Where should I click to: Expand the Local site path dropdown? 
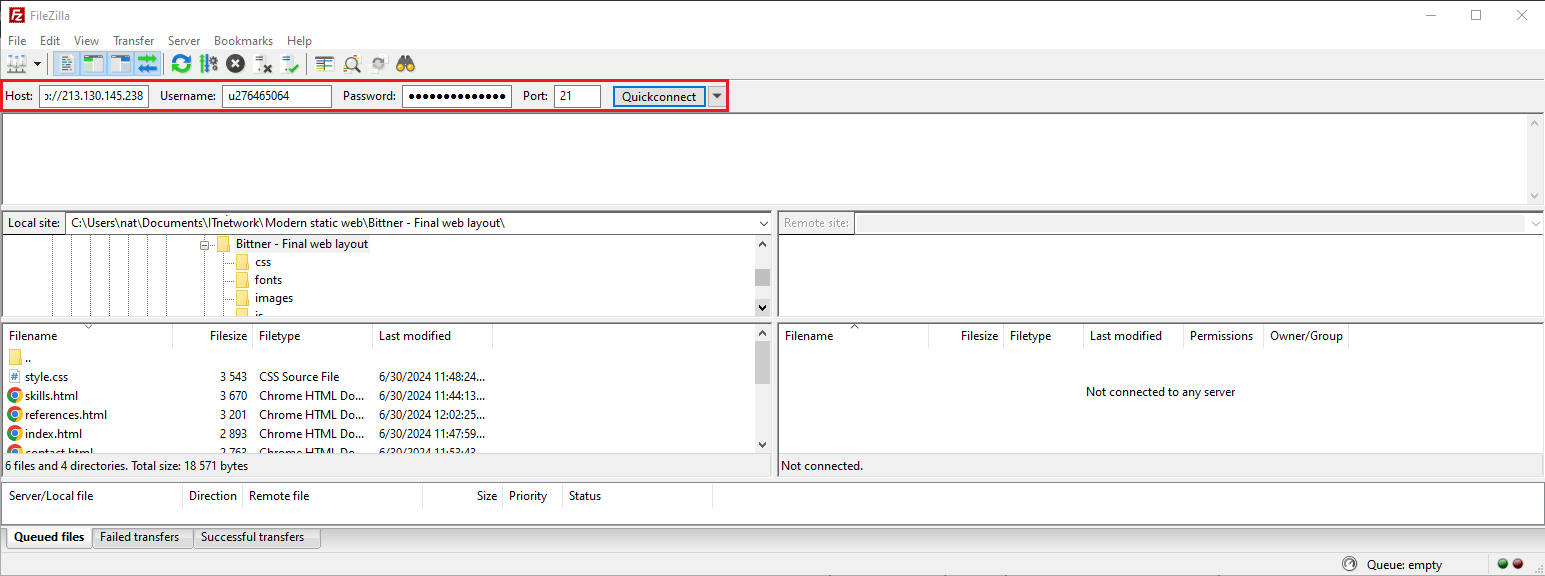[x=763, y=223]
